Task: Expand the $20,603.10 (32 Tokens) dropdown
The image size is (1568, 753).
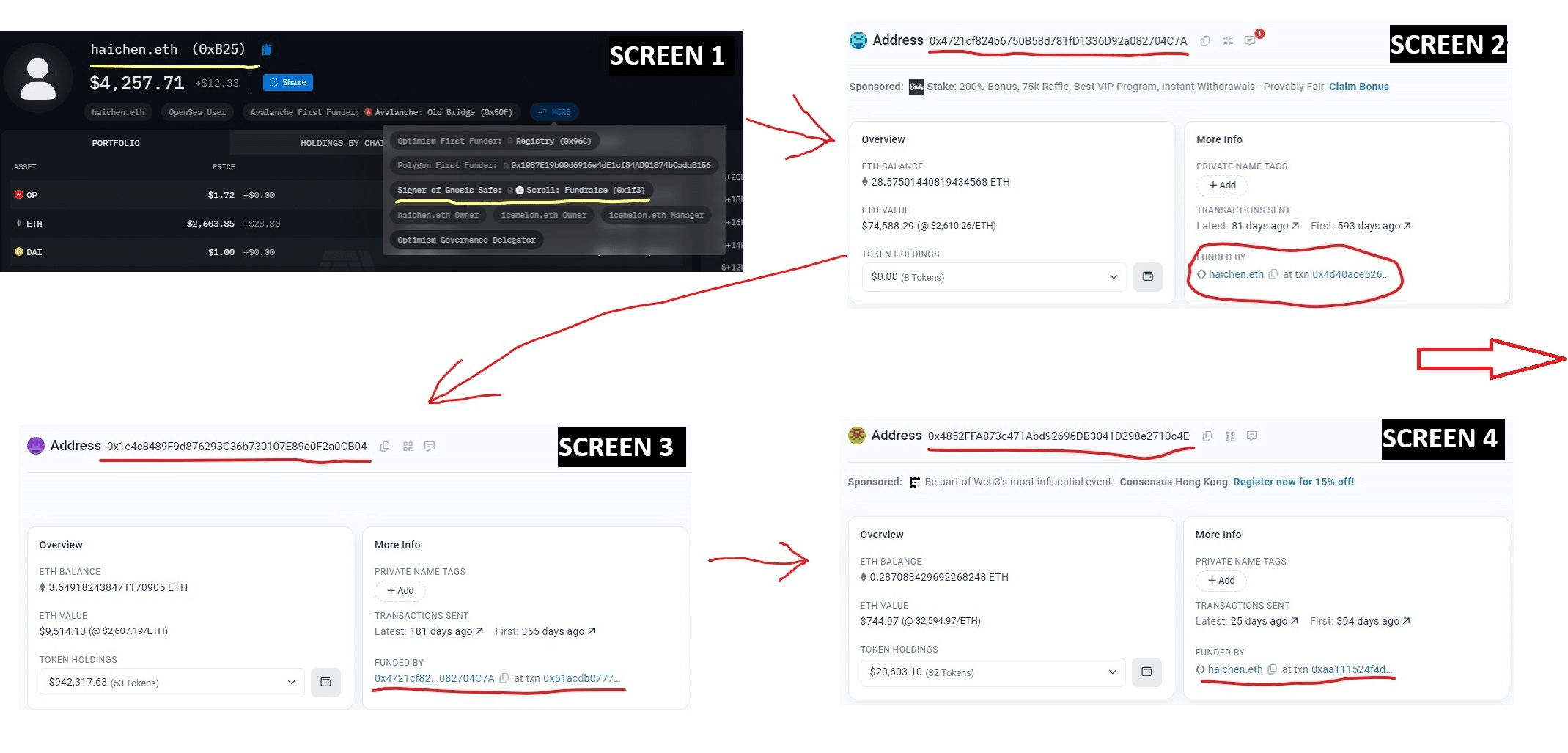Action: click(x=993, y=672)
